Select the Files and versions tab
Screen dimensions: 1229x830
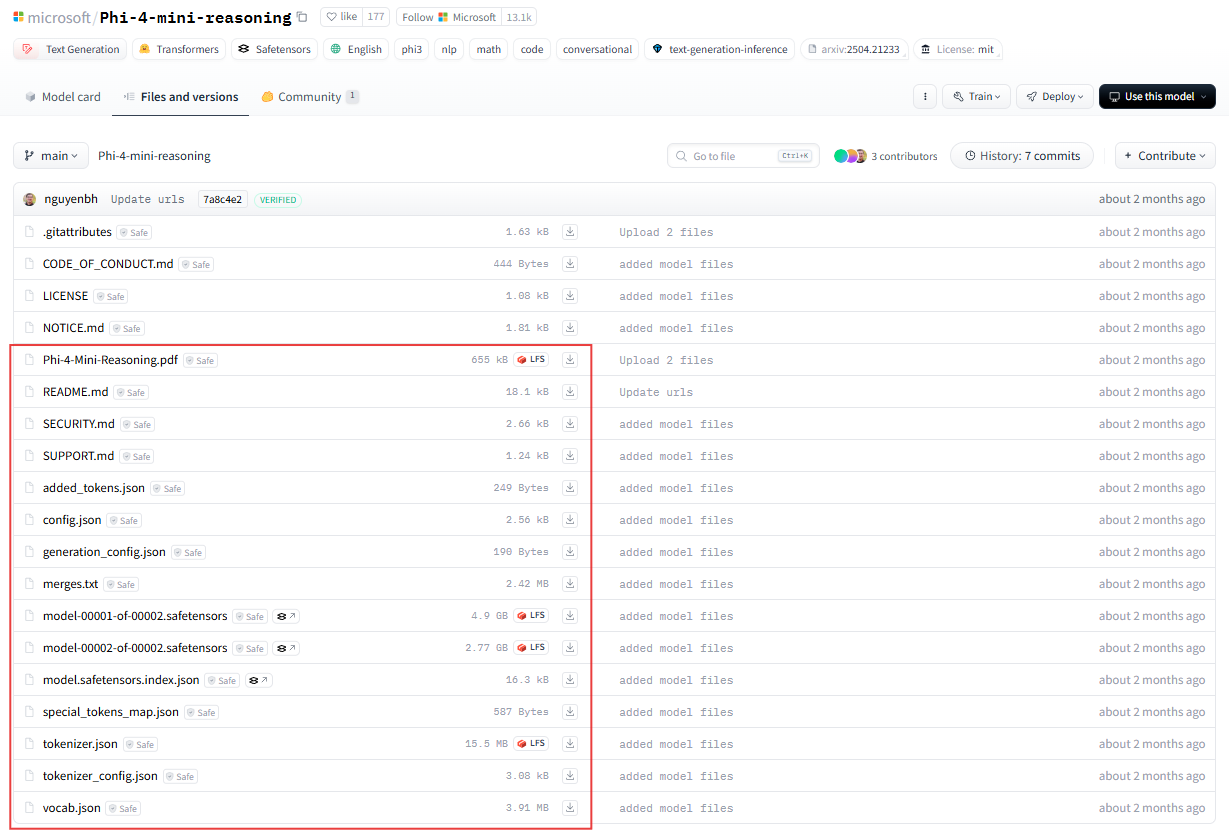tap(181, 97)
